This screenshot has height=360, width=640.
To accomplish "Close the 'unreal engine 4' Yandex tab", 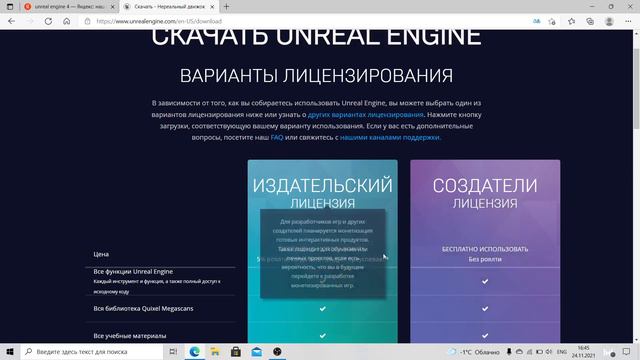I will 113,7.
